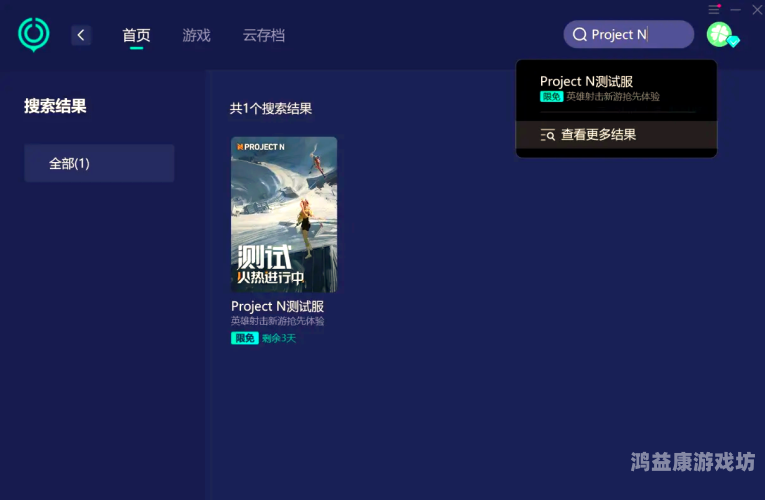Click the magnifier icon in search box
Viewport: 765px width, 500px height.
(x=580, y=34)
